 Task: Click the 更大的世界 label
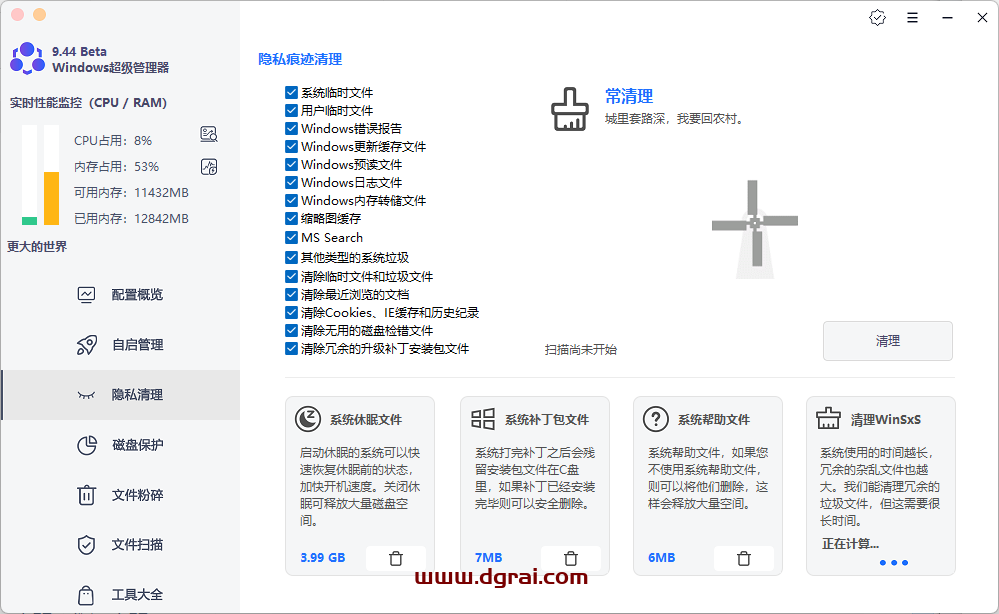click(x=37, y=246)
